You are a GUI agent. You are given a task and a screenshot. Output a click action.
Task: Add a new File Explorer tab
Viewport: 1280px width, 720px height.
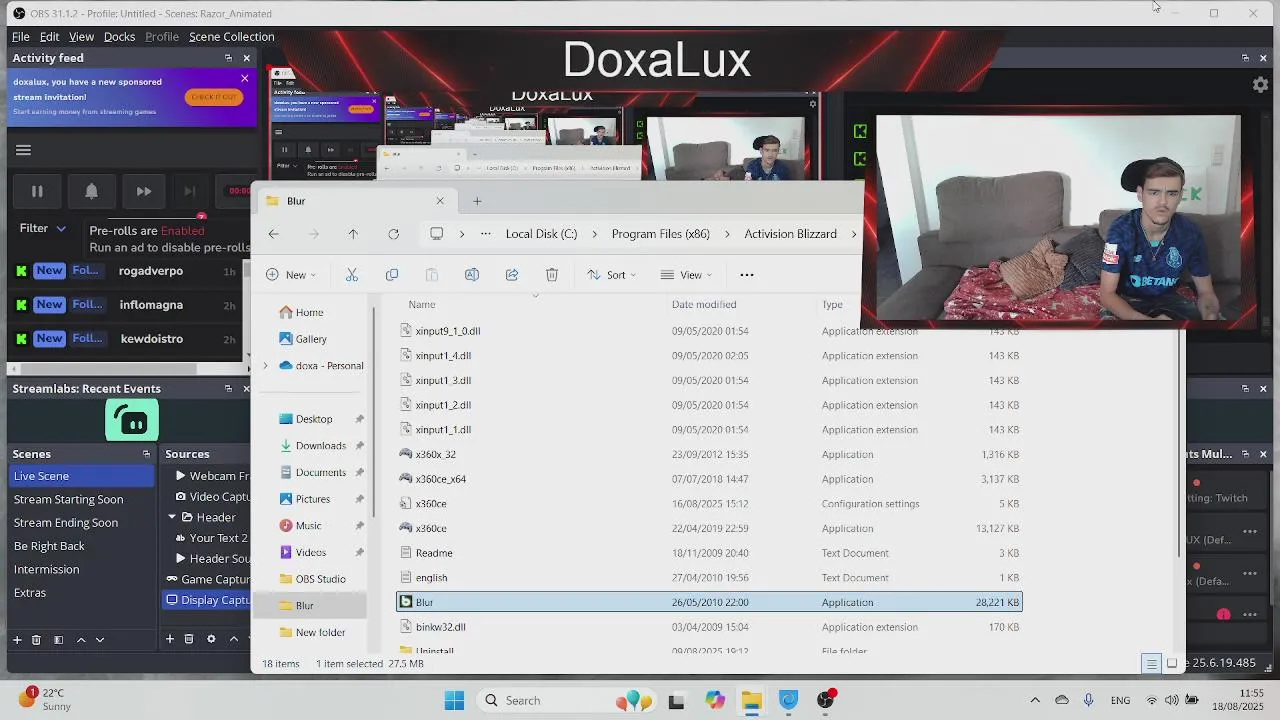(x=477, y=201)
